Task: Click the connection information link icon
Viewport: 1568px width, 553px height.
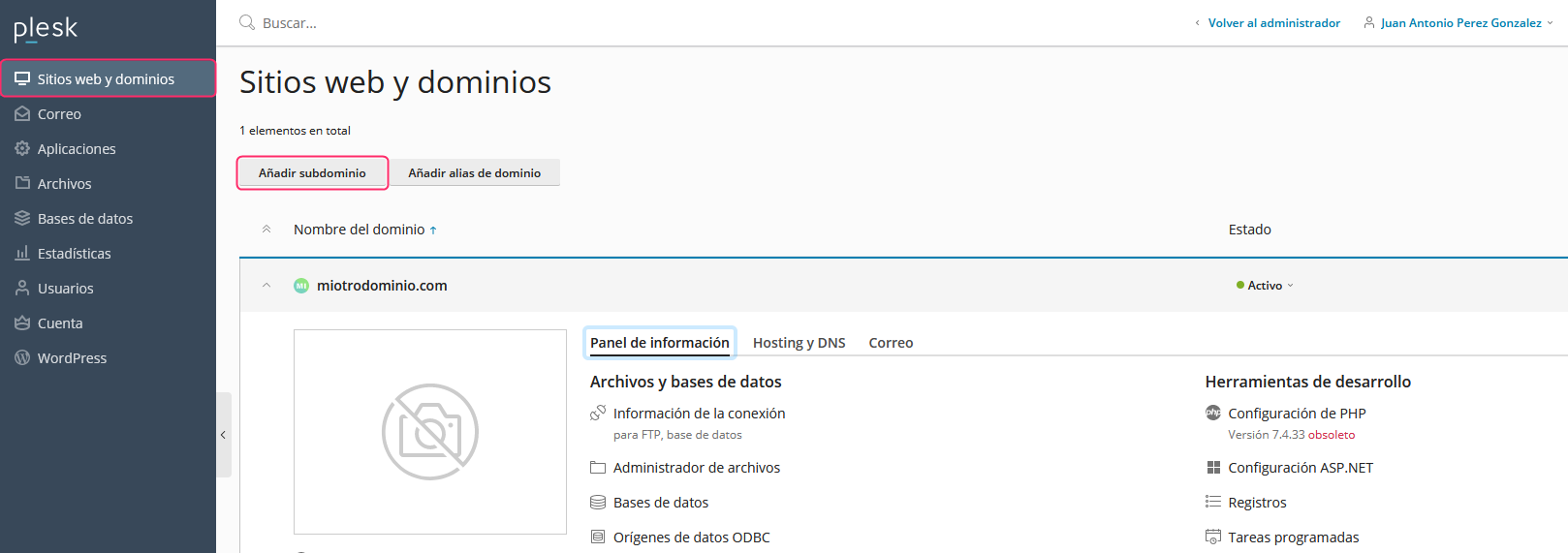Action: (598, 414)
